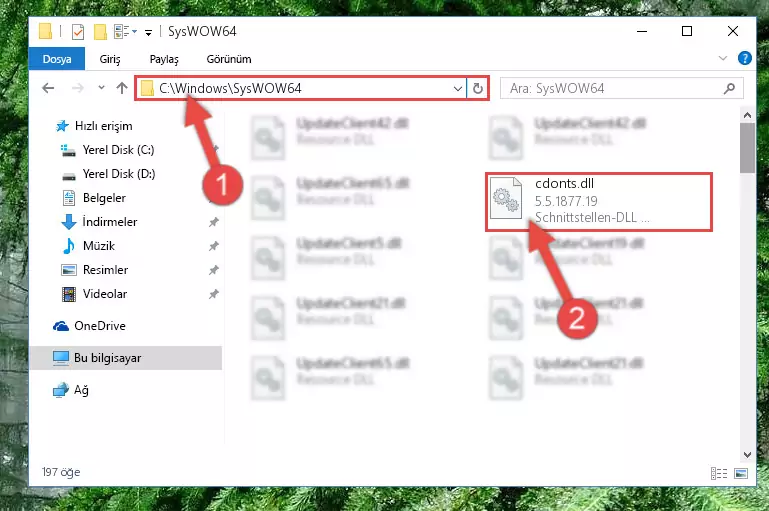Click the scrollbar up arrow
This screenshot has width=769, height=511.
747,115
